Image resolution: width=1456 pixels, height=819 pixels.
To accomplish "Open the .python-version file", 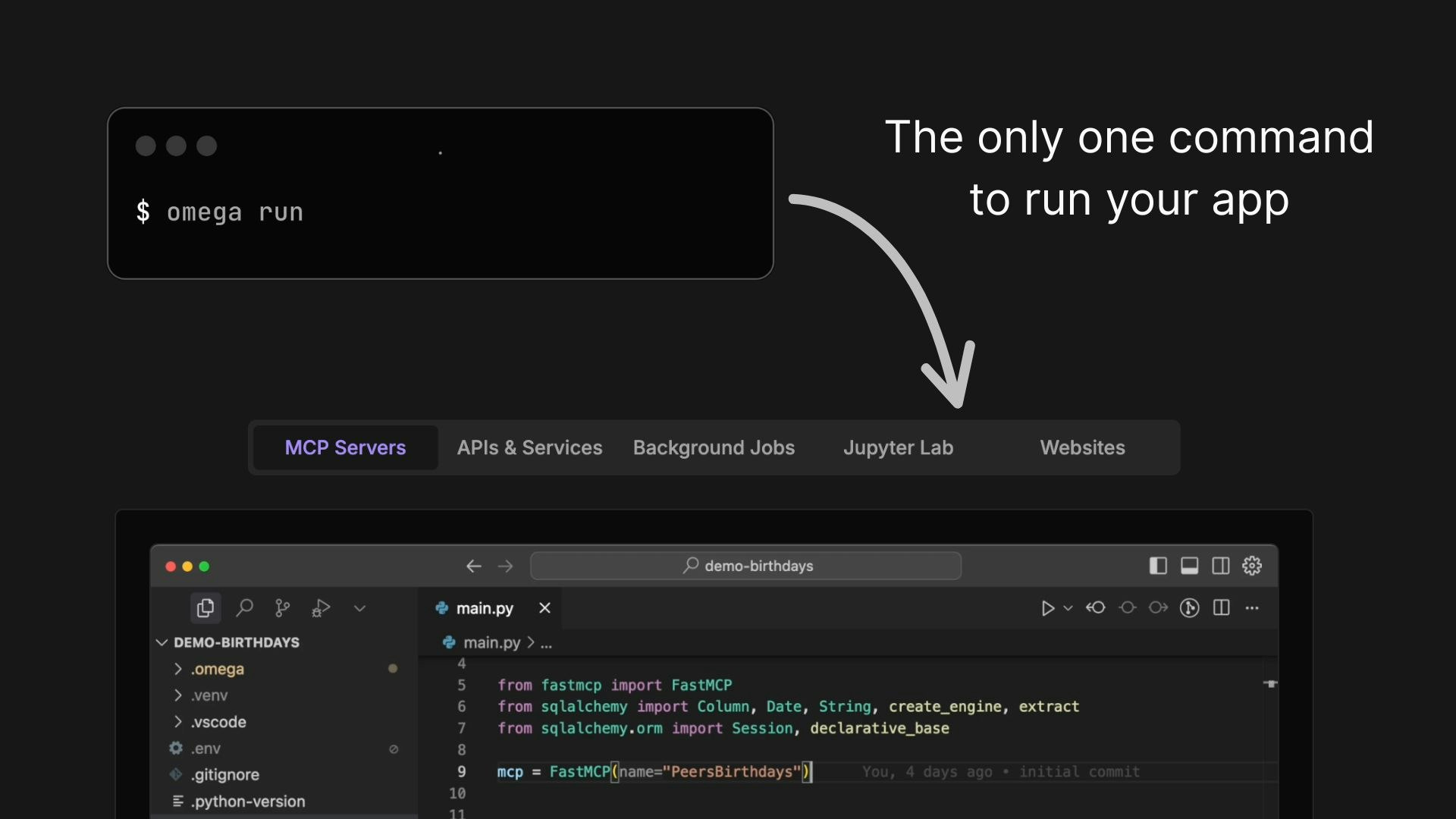I will tap(284, 802).
